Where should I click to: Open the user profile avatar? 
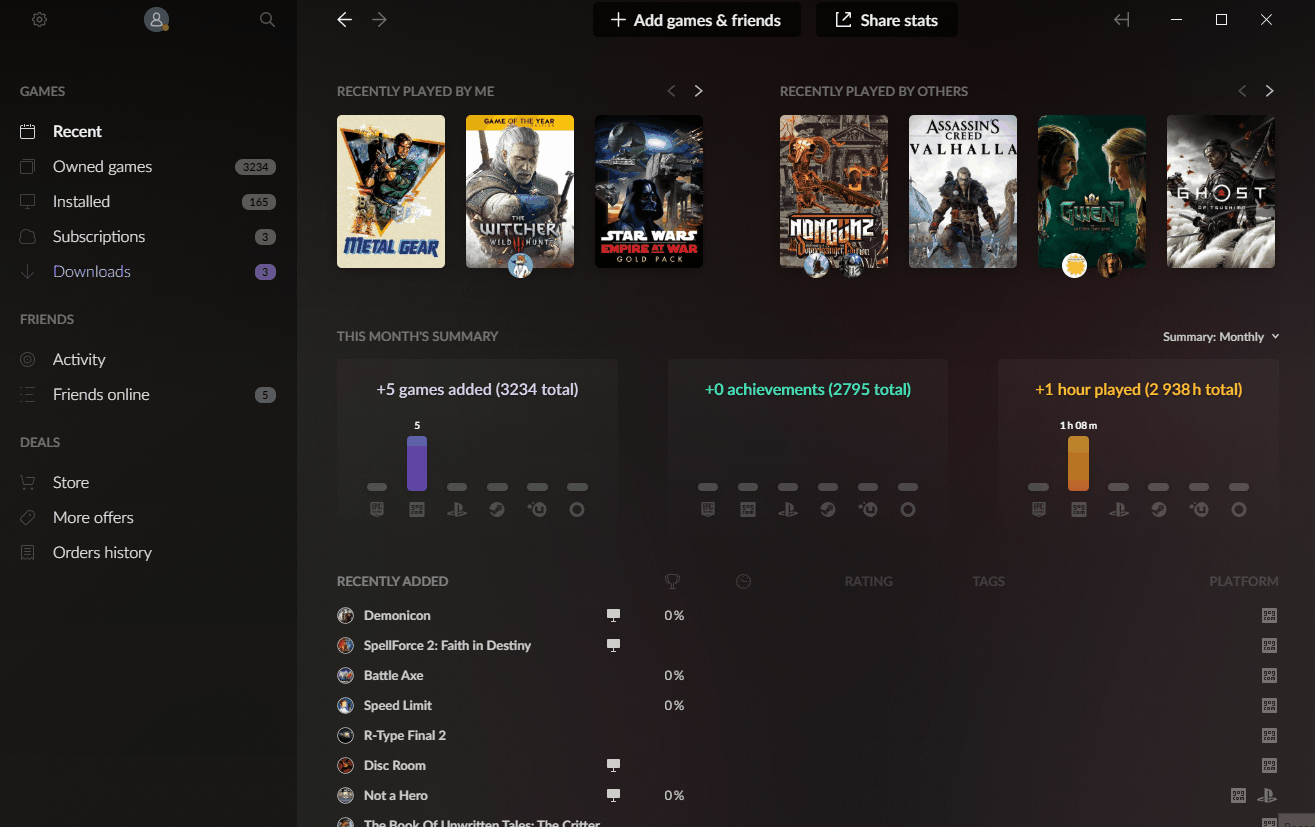(156, 19)
